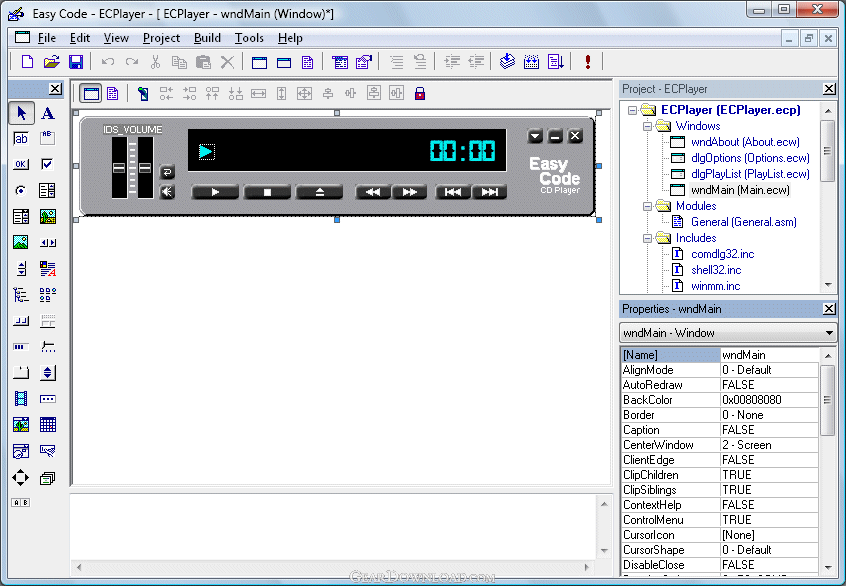
Task: Click the [Name] property value wndMain
Action: tap(769, 355)
